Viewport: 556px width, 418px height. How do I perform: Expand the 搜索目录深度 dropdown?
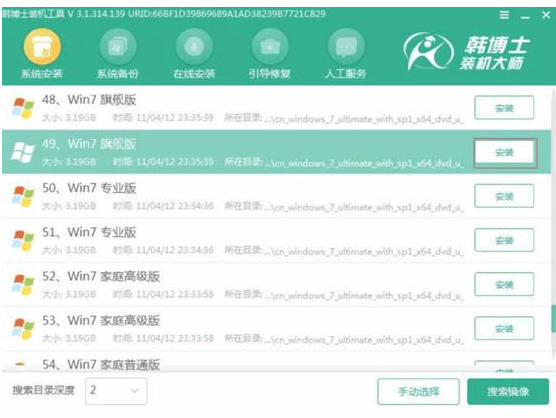pos(116,391)
